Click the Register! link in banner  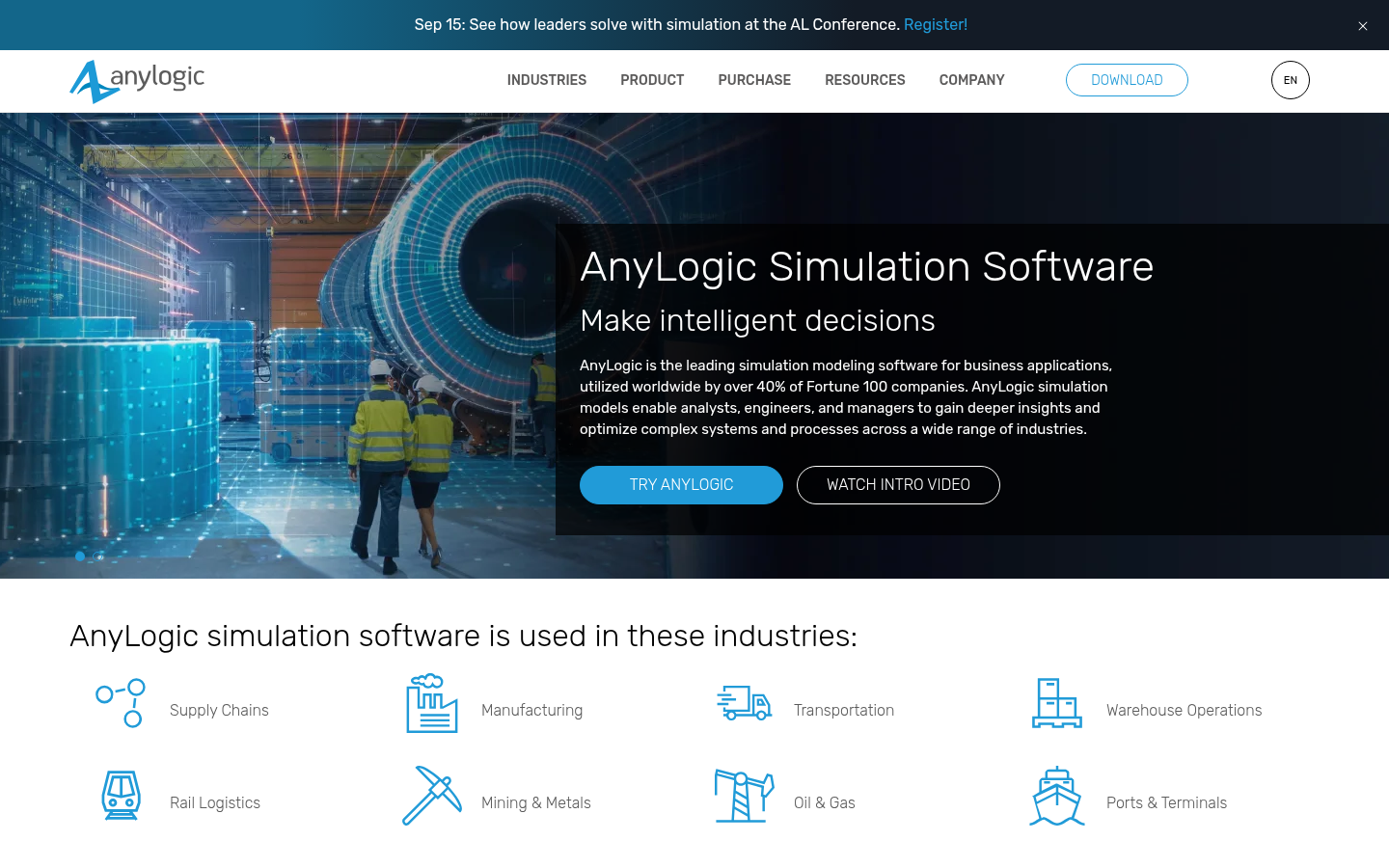[936, 25]
